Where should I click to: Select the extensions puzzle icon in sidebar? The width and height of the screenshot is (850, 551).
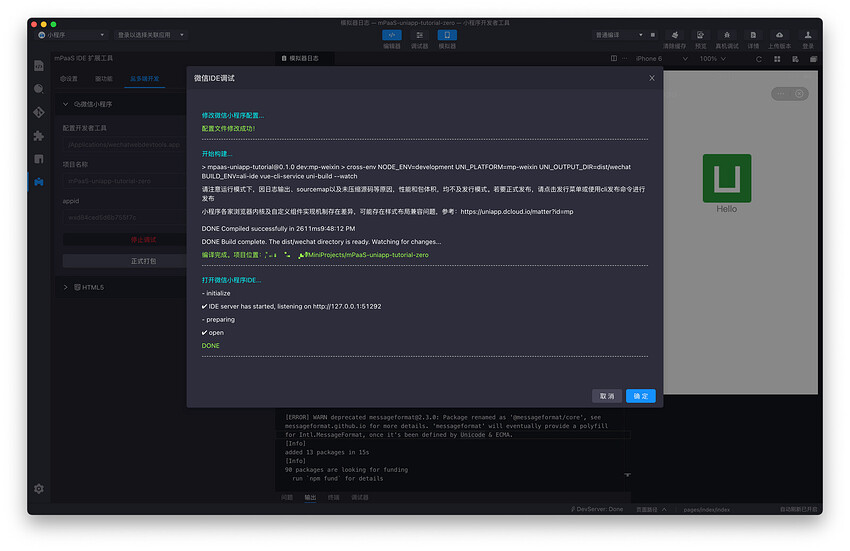(38, 135)
